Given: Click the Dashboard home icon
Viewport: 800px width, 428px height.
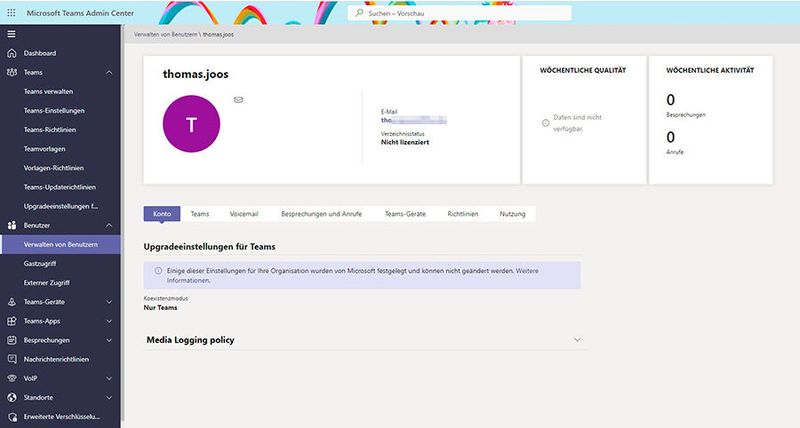Looking at the screenshot, I should (12, 53).
